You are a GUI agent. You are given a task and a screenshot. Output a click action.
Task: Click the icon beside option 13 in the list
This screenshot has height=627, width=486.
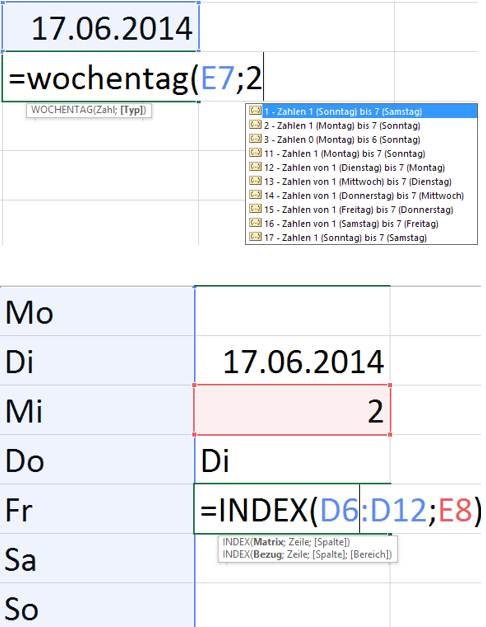click(255, 180)
